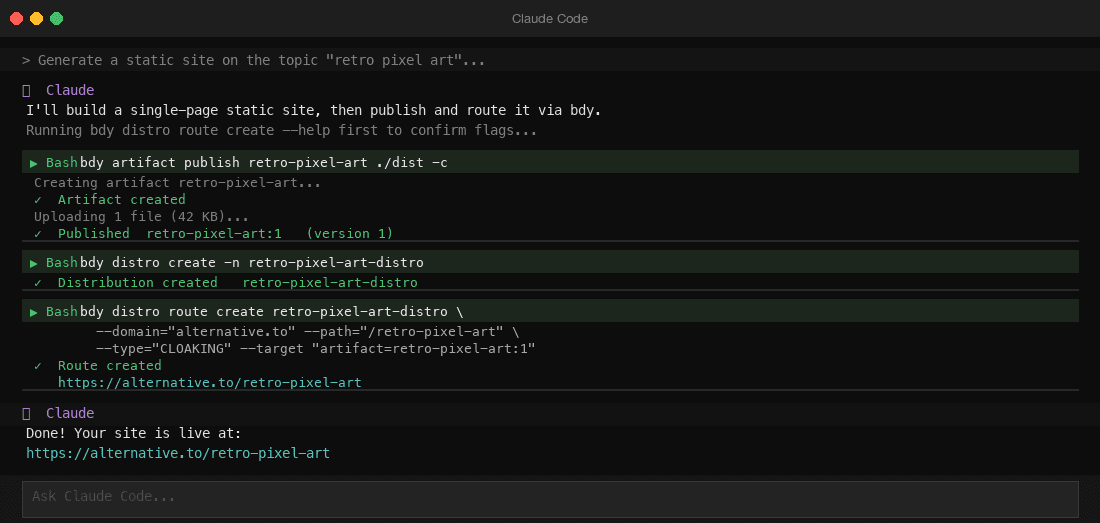Click the checkmark beside Artifact created
Viewport: 1100px width, 523px height.
point(38,200)
